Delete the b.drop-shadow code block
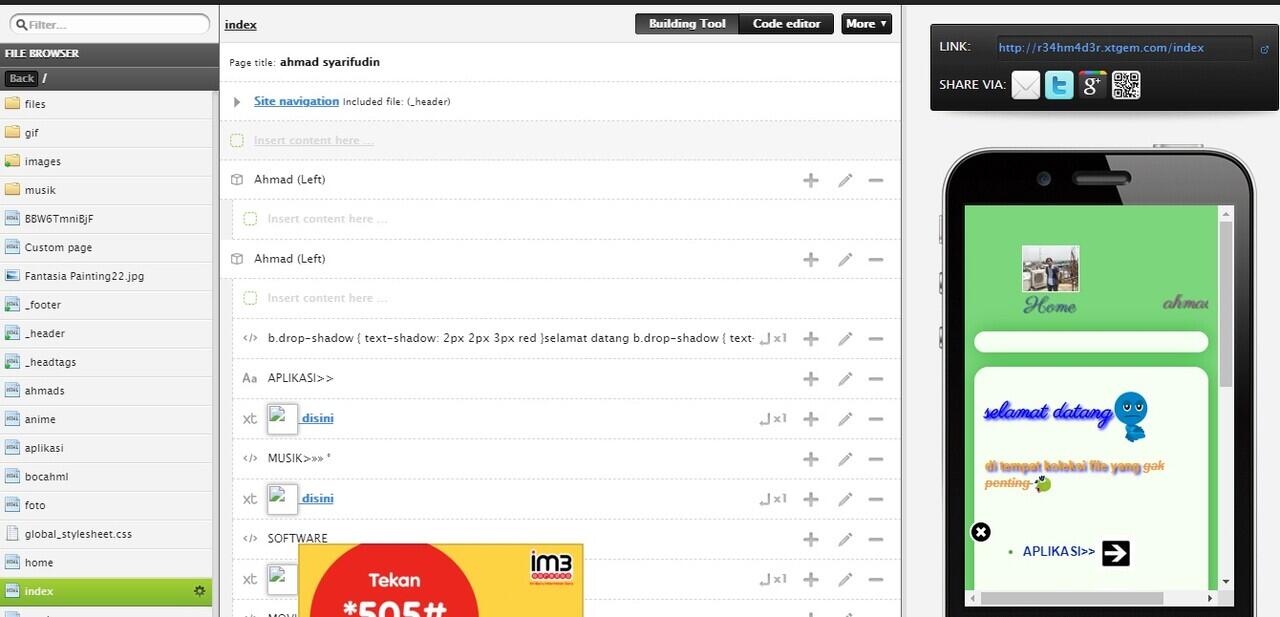 click(x=876, y=339)
